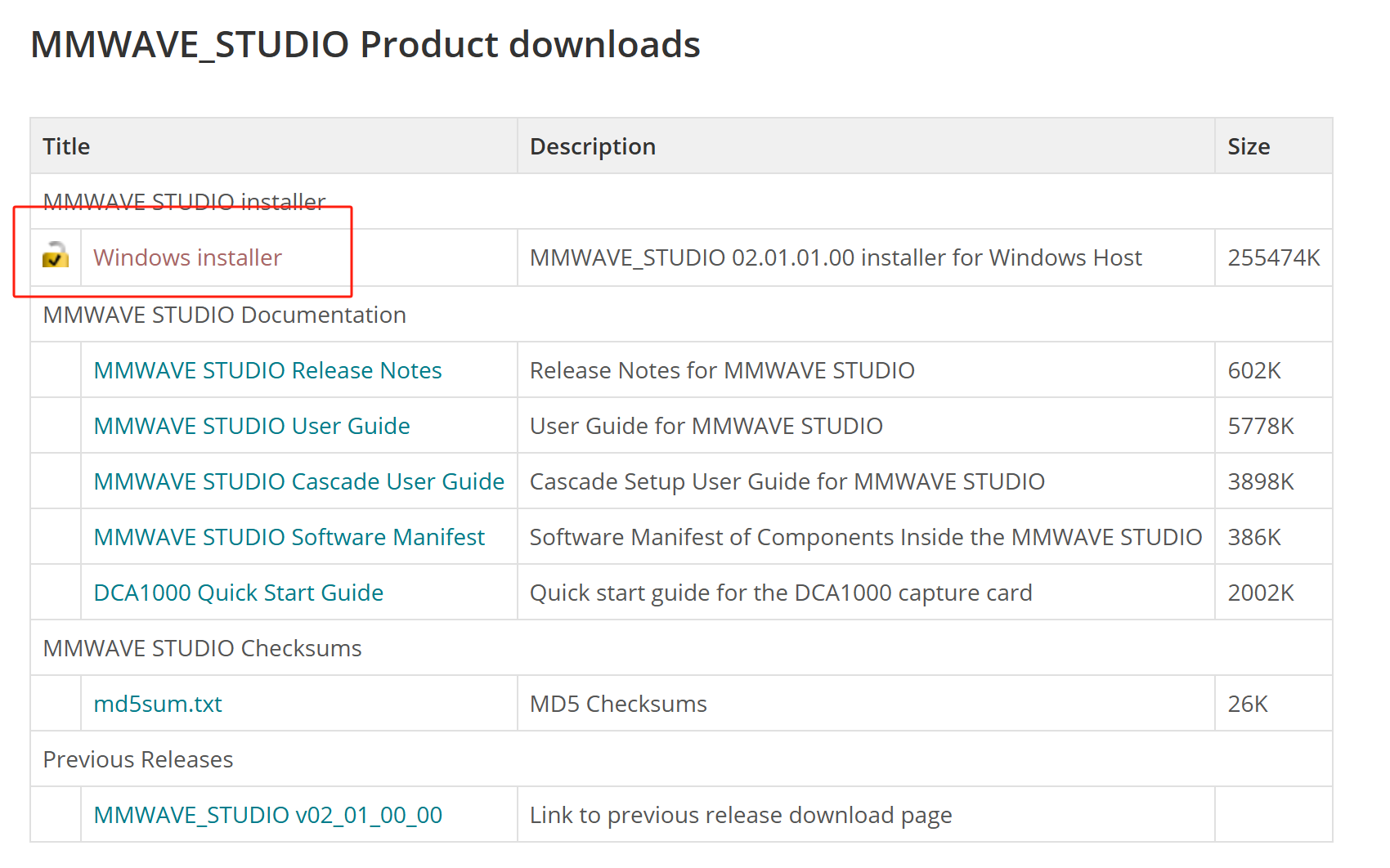The image size is (1390, 868).
Task: Select the MMWAVE STUDIO Documentation section row
Action: (x=225, y=315)
